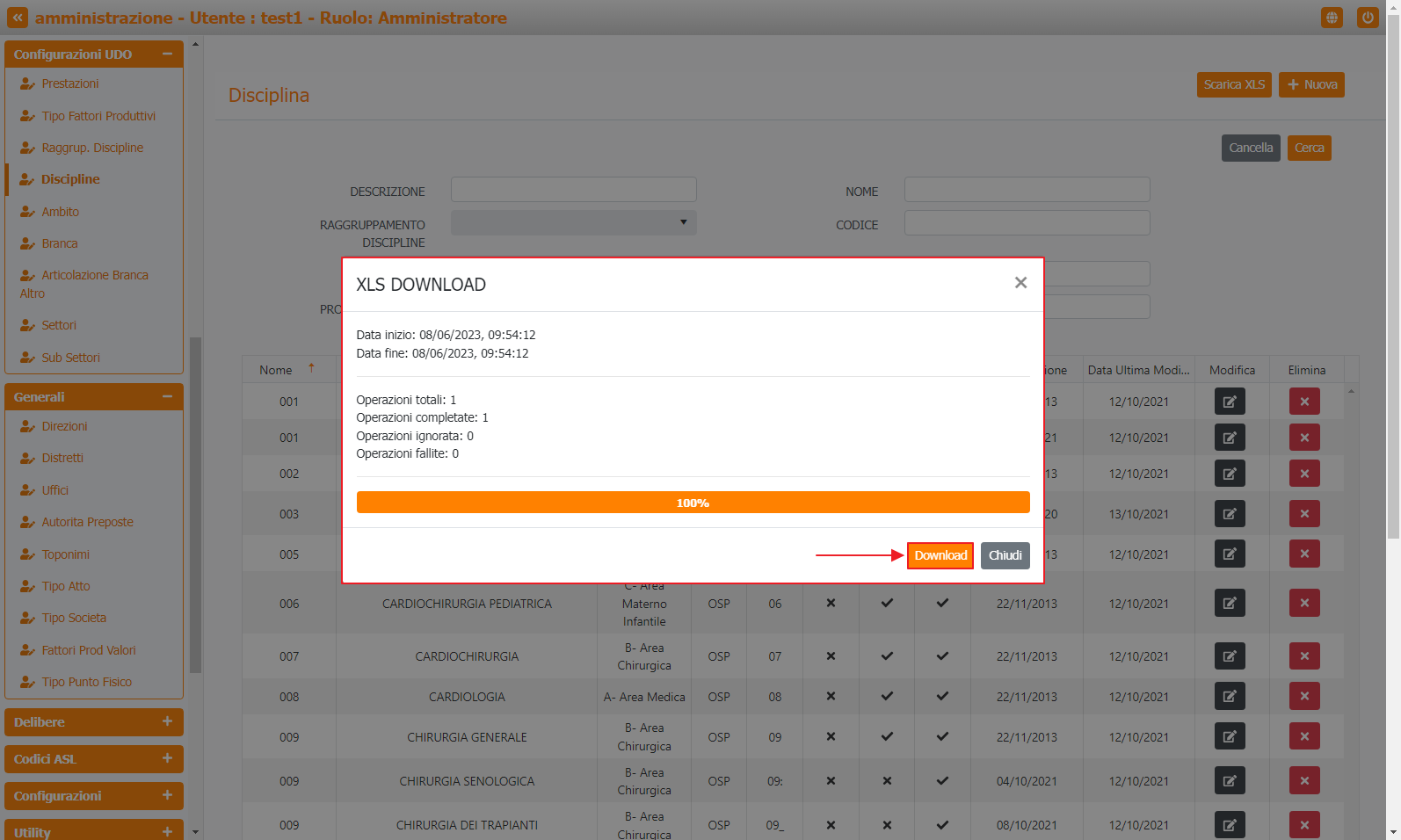1401x840 pixels.
Task: Click the sort arrow next to Nome
Action: click(311, 369)
